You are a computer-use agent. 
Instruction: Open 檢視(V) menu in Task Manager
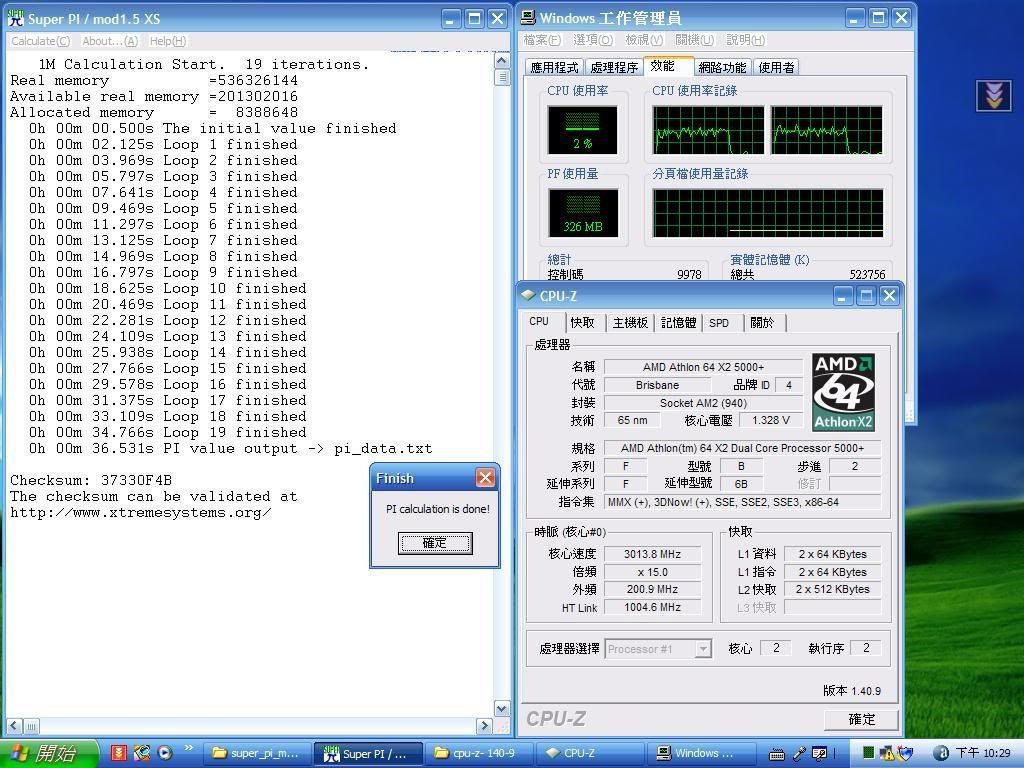tap(644, 40)
